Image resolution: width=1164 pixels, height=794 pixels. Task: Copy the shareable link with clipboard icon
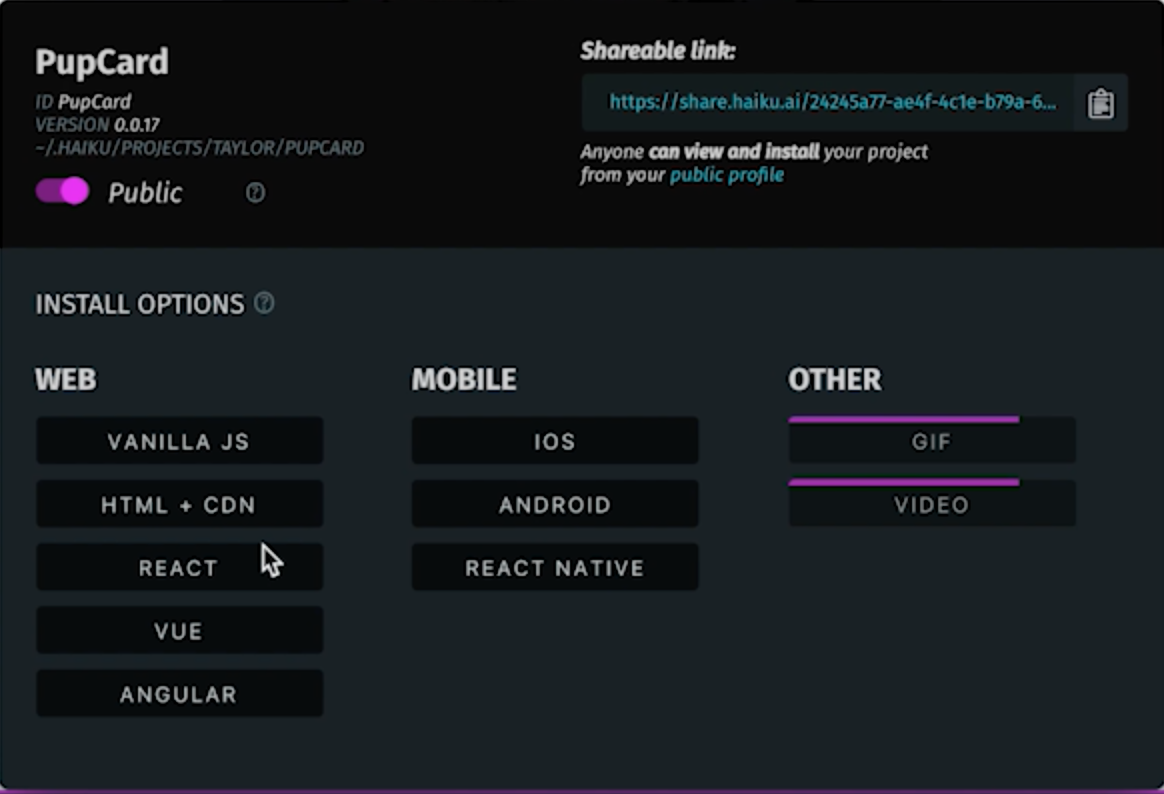pyautogui.click(x=1100, y=103)
